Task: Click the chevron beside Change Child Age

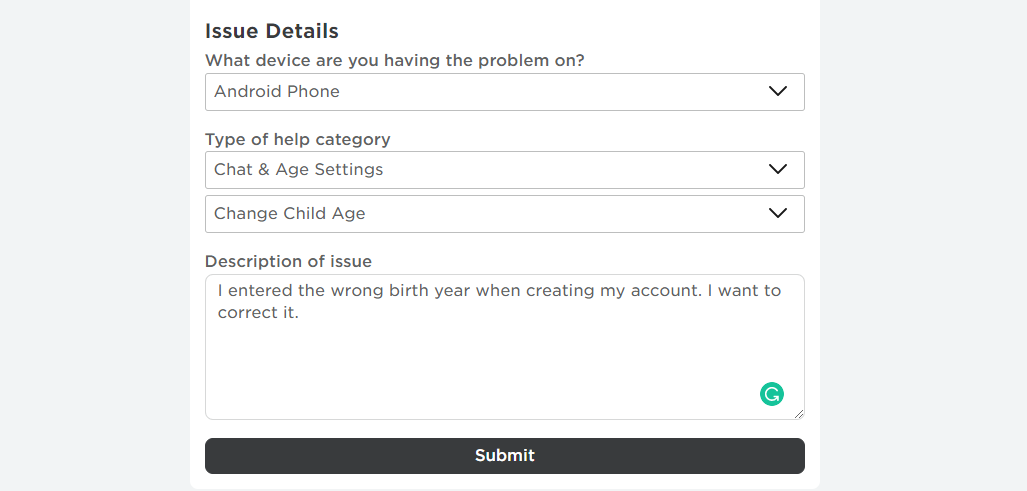Action: coord(778,213)
